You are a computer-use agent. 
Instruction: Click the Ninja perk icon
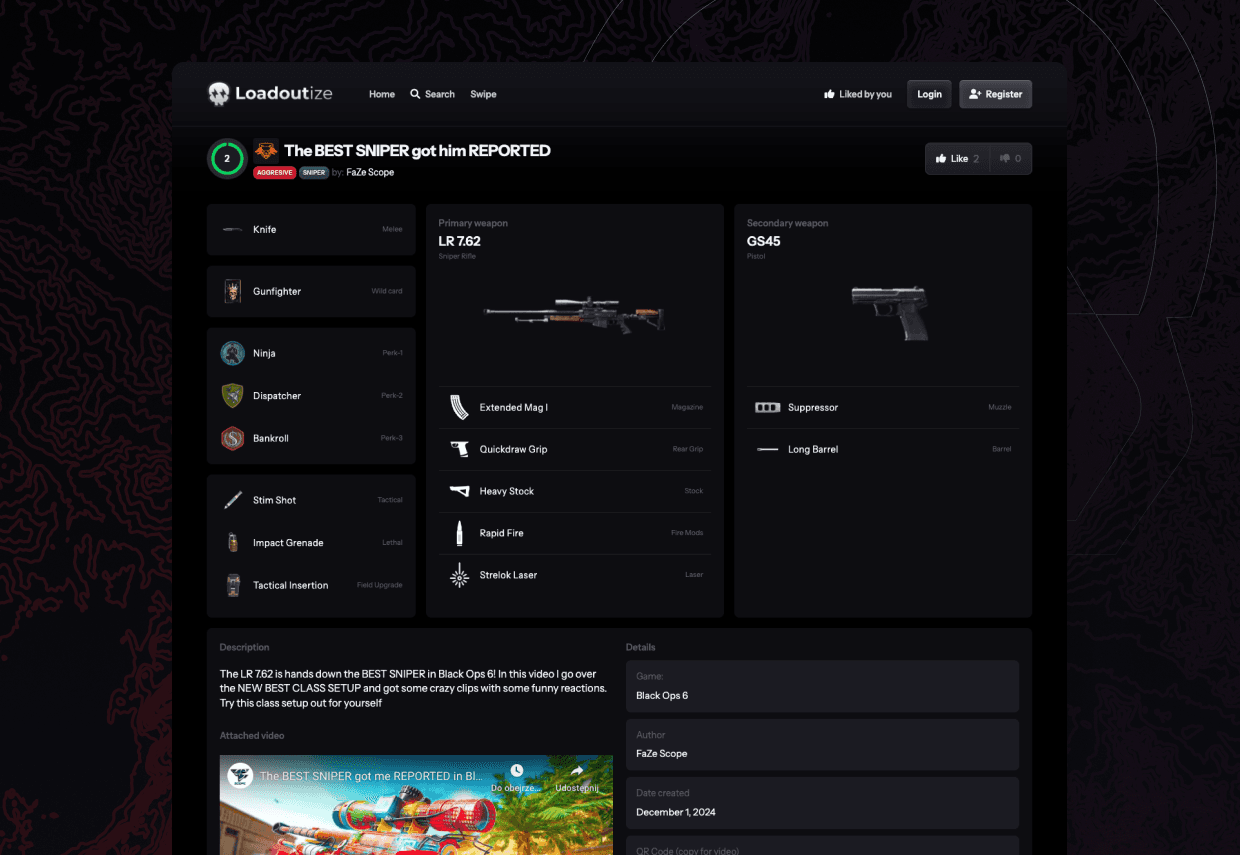(233, 353)
